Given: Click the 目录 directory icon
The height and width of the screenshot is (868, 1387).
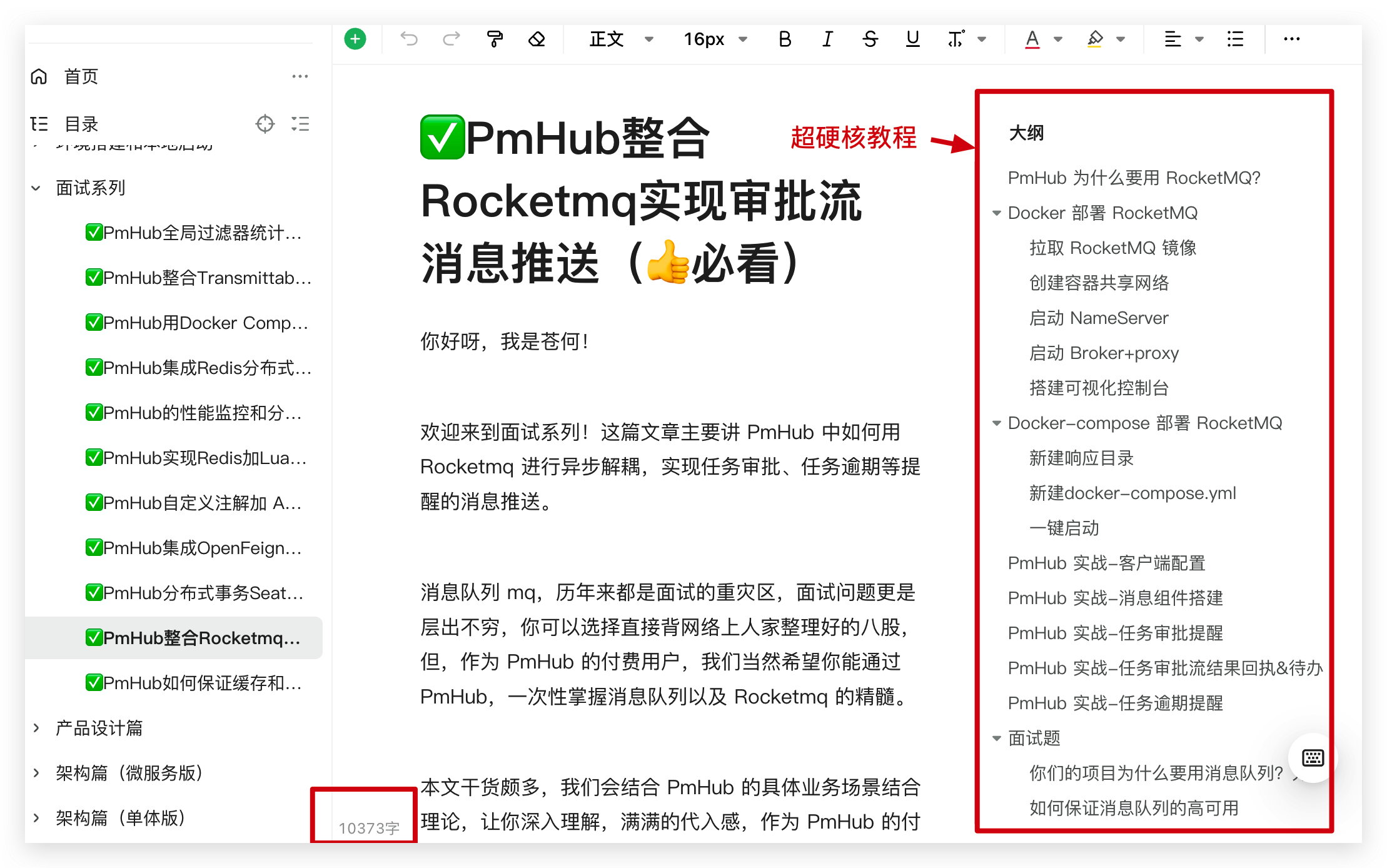Looking at the screenshot, I should point(39,124).
